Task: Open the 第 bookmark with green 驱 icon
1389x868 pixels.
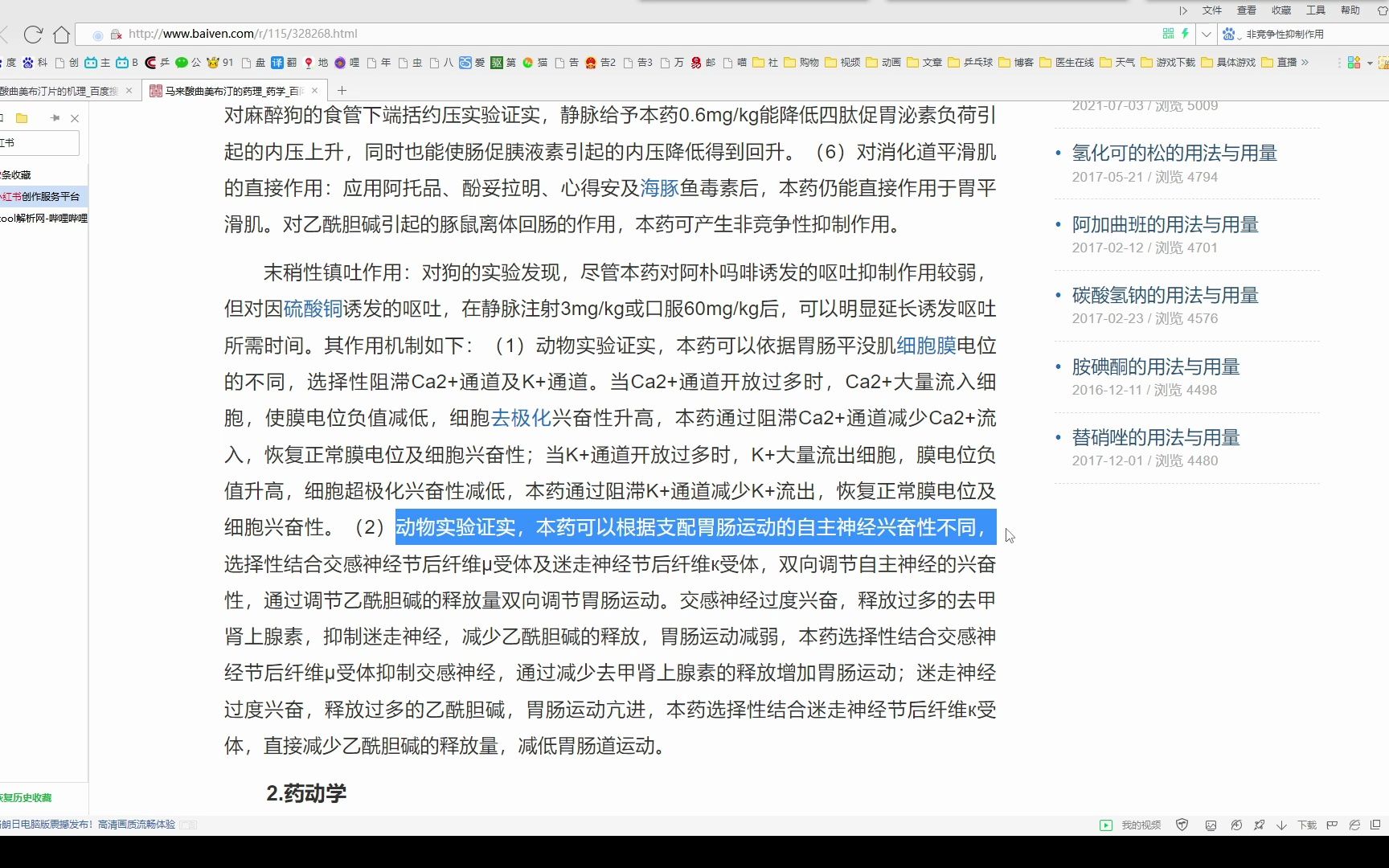Action: click(503, 62)
